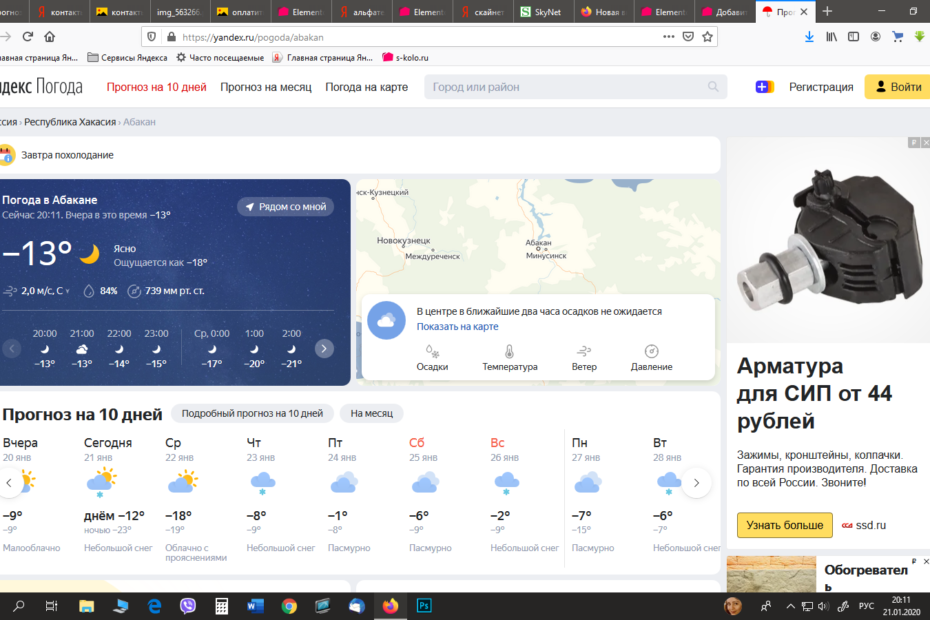This screenshot has width=930, height=620.
Task: Toggle the Firefox sidebar icon
Action: tap(853, 37)
